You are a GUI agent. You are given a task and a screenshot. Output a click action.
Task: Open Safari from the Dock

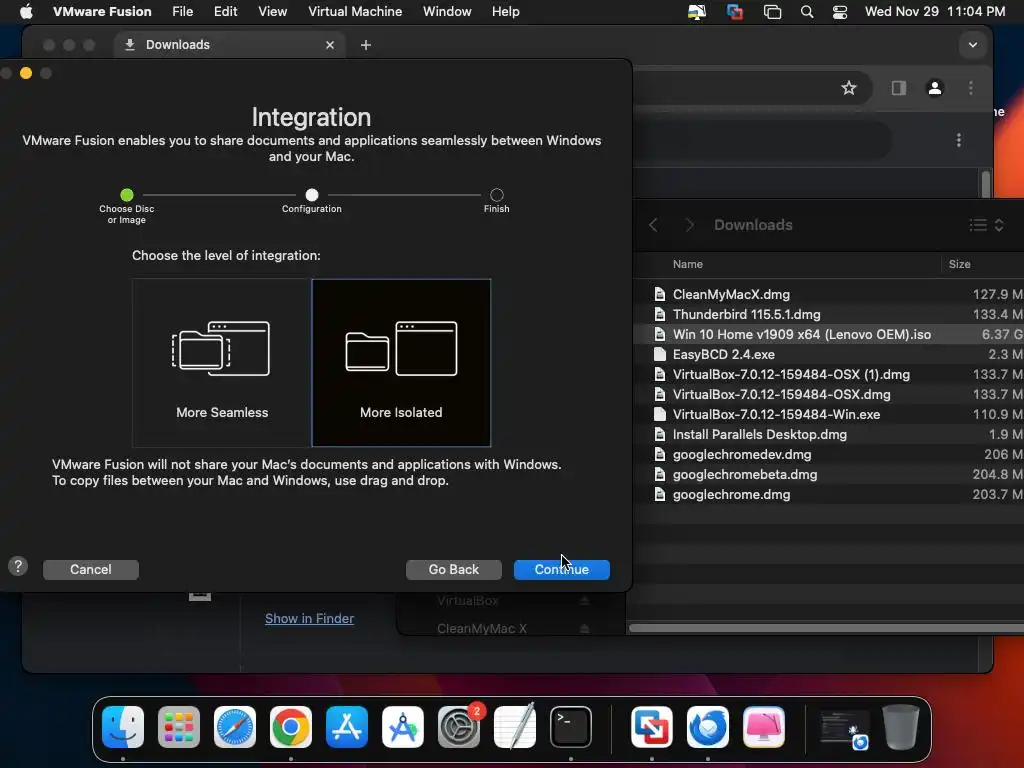pos(235,727)
